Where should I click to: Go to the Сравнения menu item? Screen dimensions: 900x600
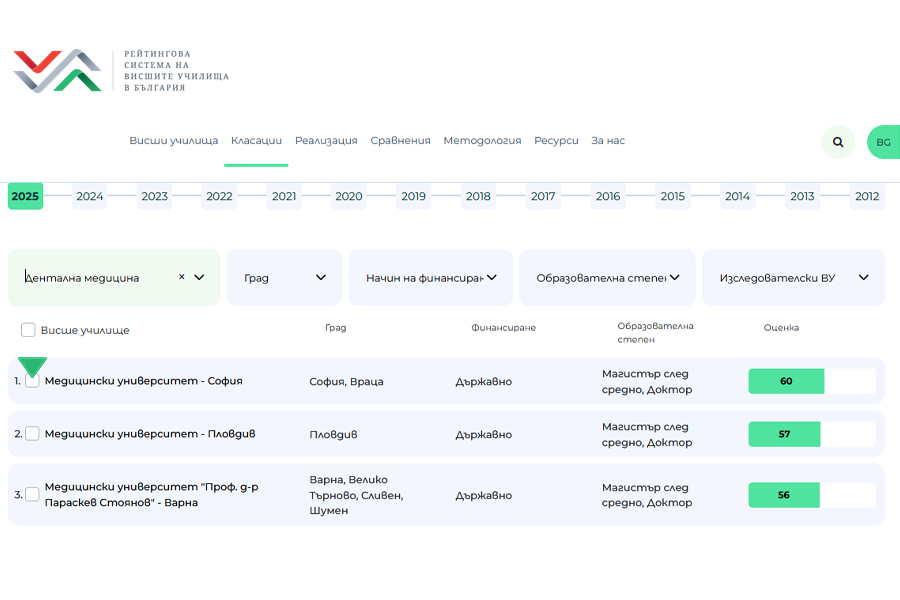click(x=400, y=141)
